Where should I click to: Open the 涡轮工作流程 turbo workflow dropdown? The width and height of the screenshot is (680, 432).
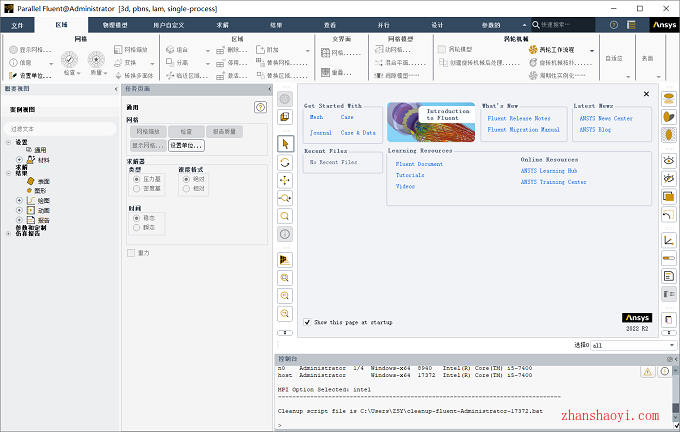(x=592, y=50)
